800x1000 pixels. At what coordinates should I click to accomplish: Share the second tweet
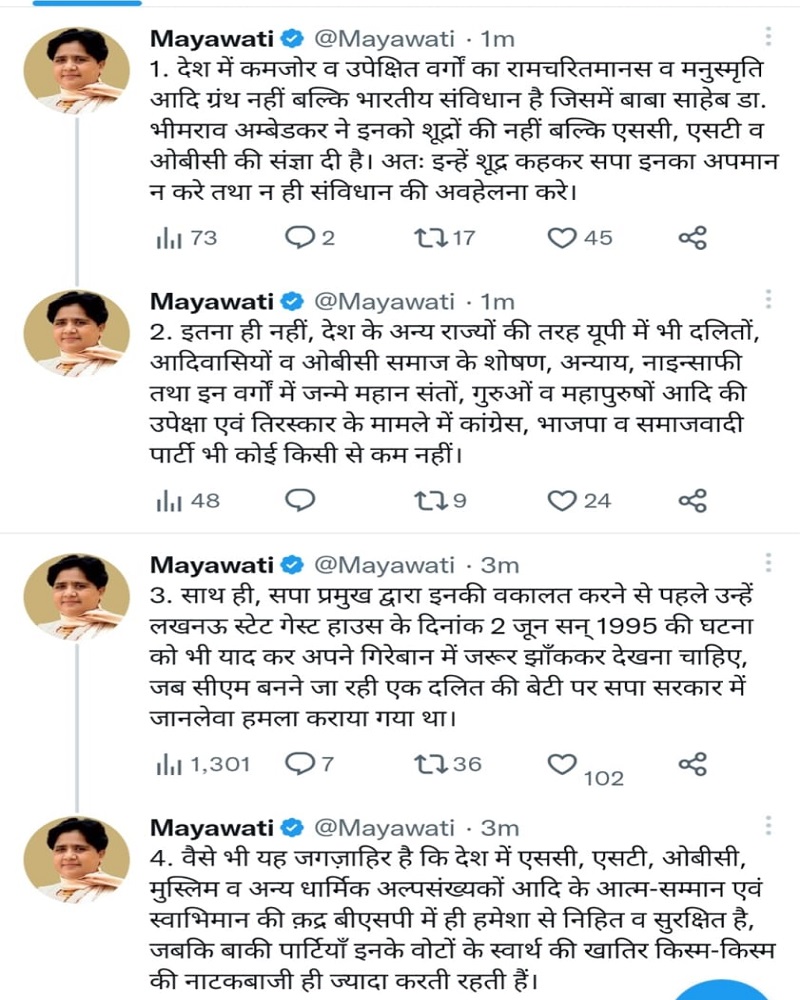(693, 500)
